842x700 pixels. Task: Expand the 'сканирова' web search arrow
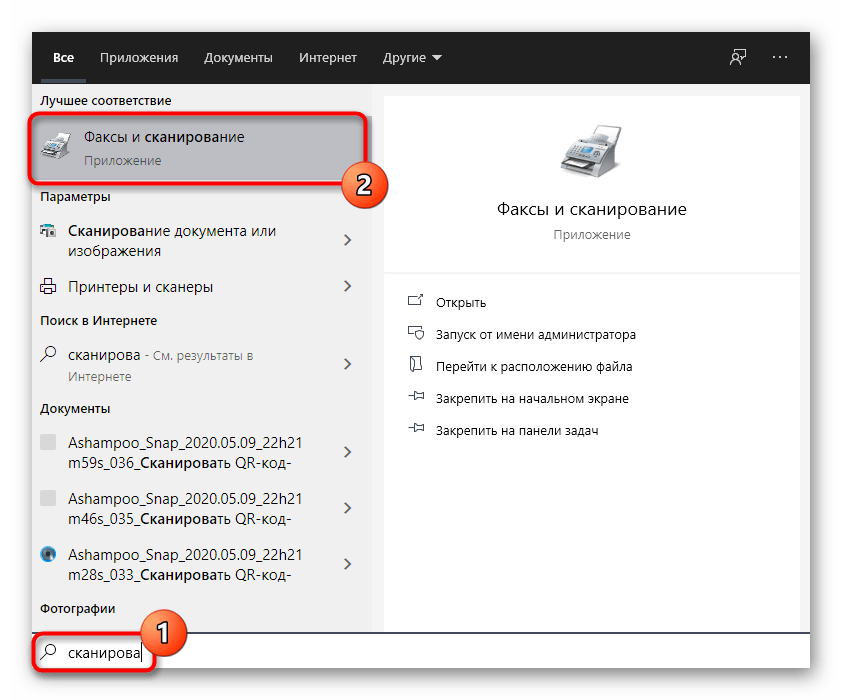click(x=347, y=364)
